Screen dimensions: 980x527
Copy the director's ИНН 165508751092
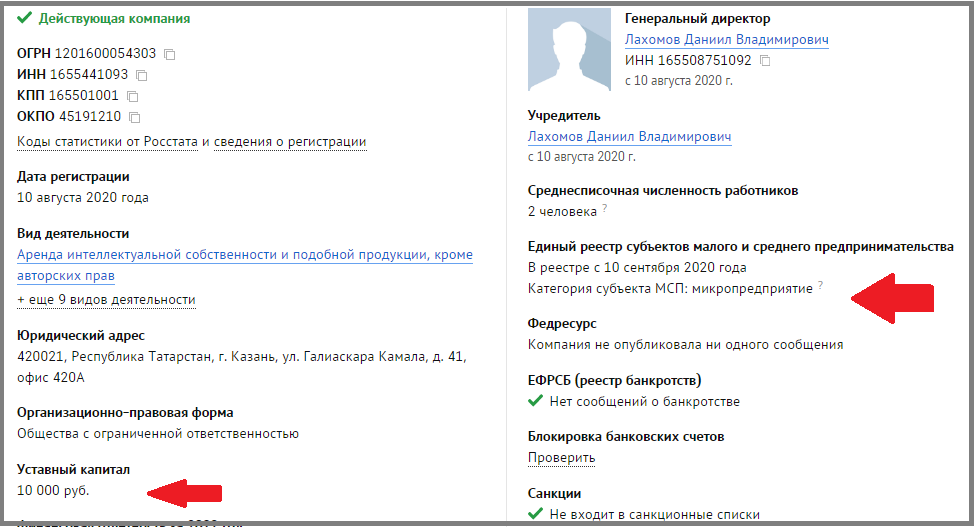(765, 61)
